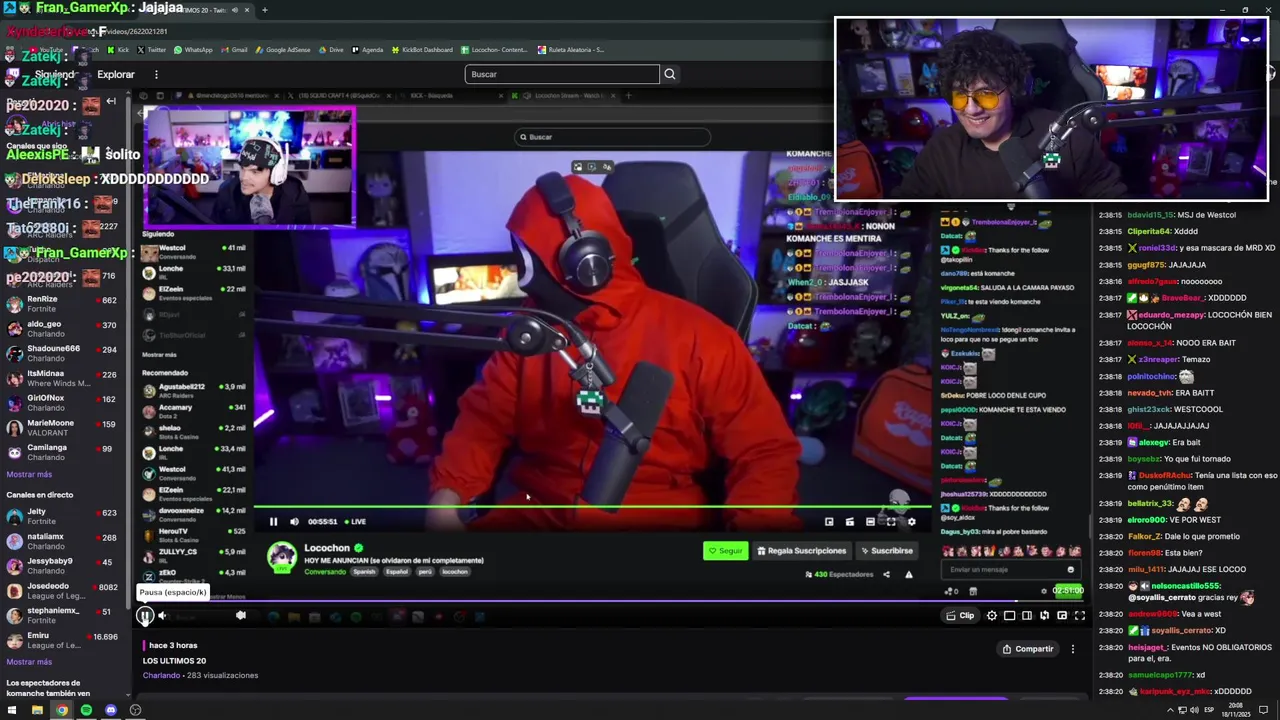Open the Charlando category link
Viewport: 1280px width, 720px height.
[x=161, y=676]
